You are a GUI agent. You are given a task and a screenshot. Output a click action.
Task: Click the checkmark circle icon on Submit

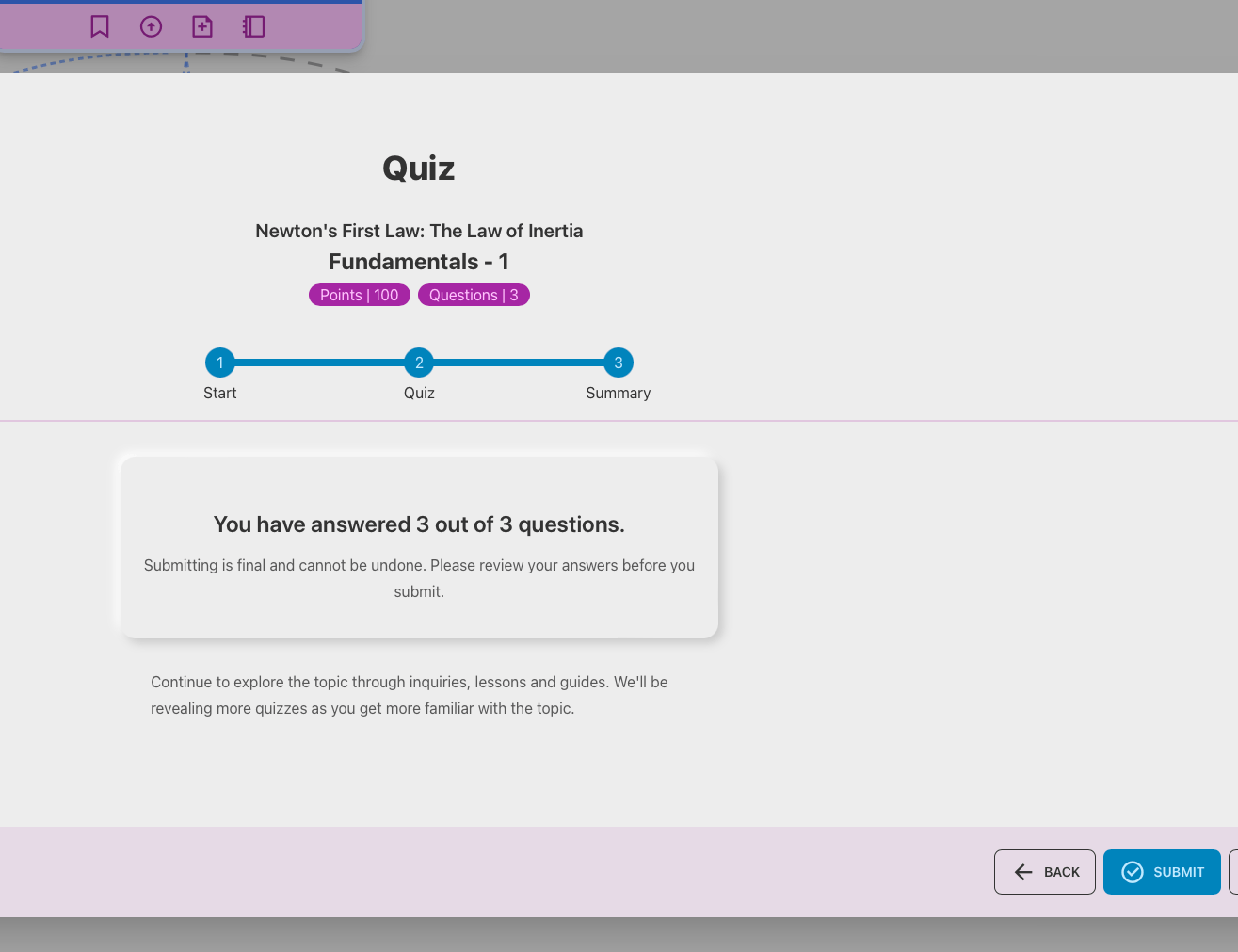(x=1133, y=872)
